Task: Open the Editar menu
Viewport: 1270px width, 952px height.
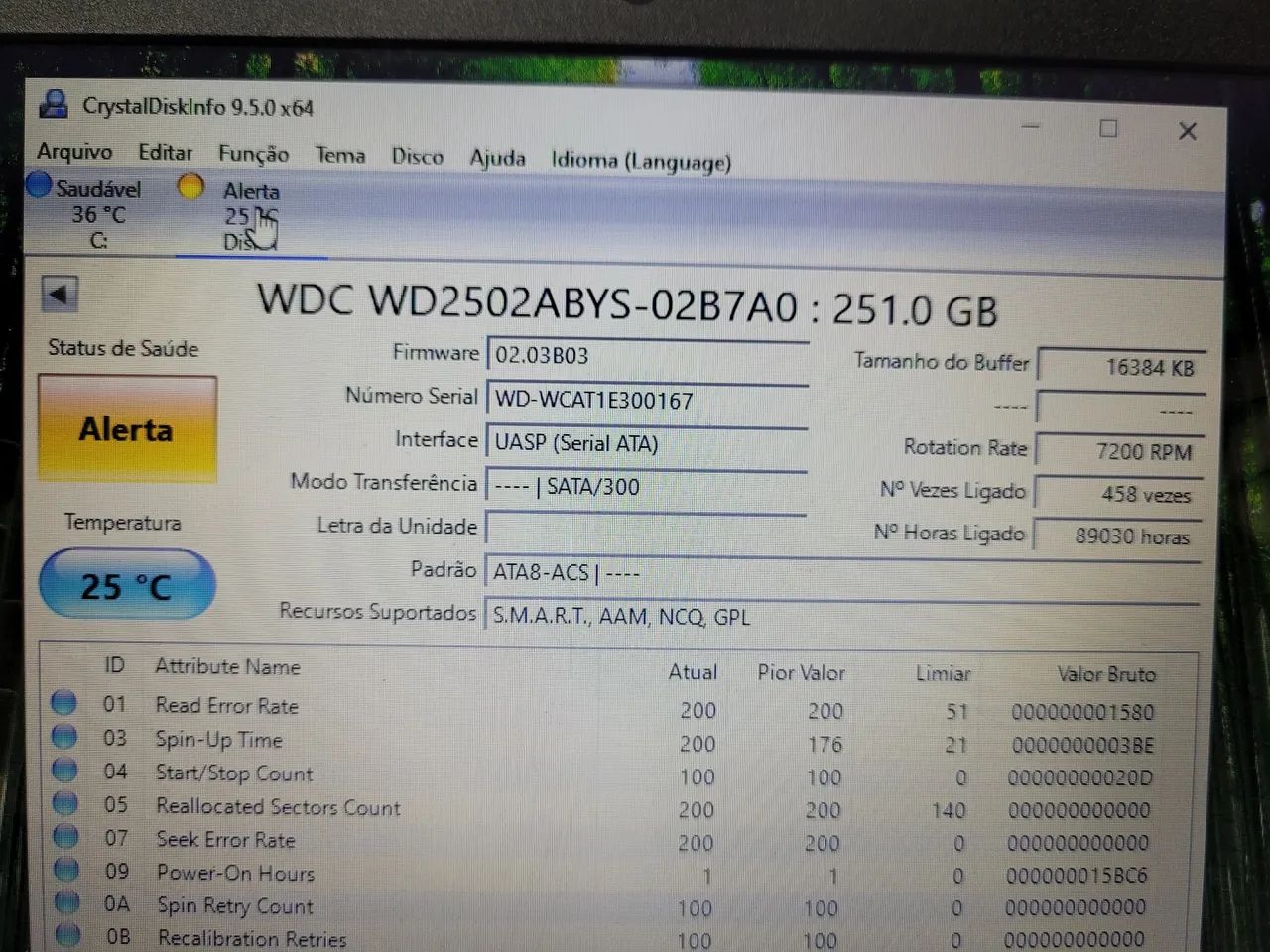Action: pos(165,153)
